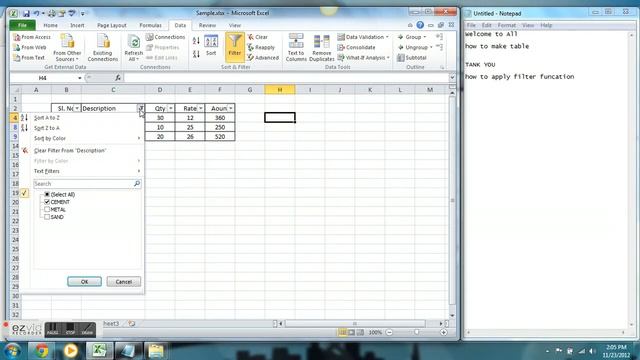Click the Excel taskbar icon

99,351
